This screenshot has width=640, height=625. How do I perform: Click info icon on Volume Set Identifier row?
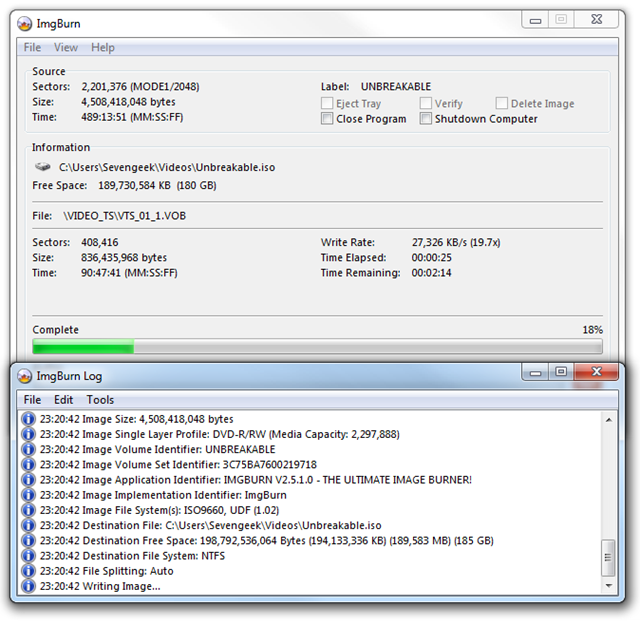click(28, 465)
